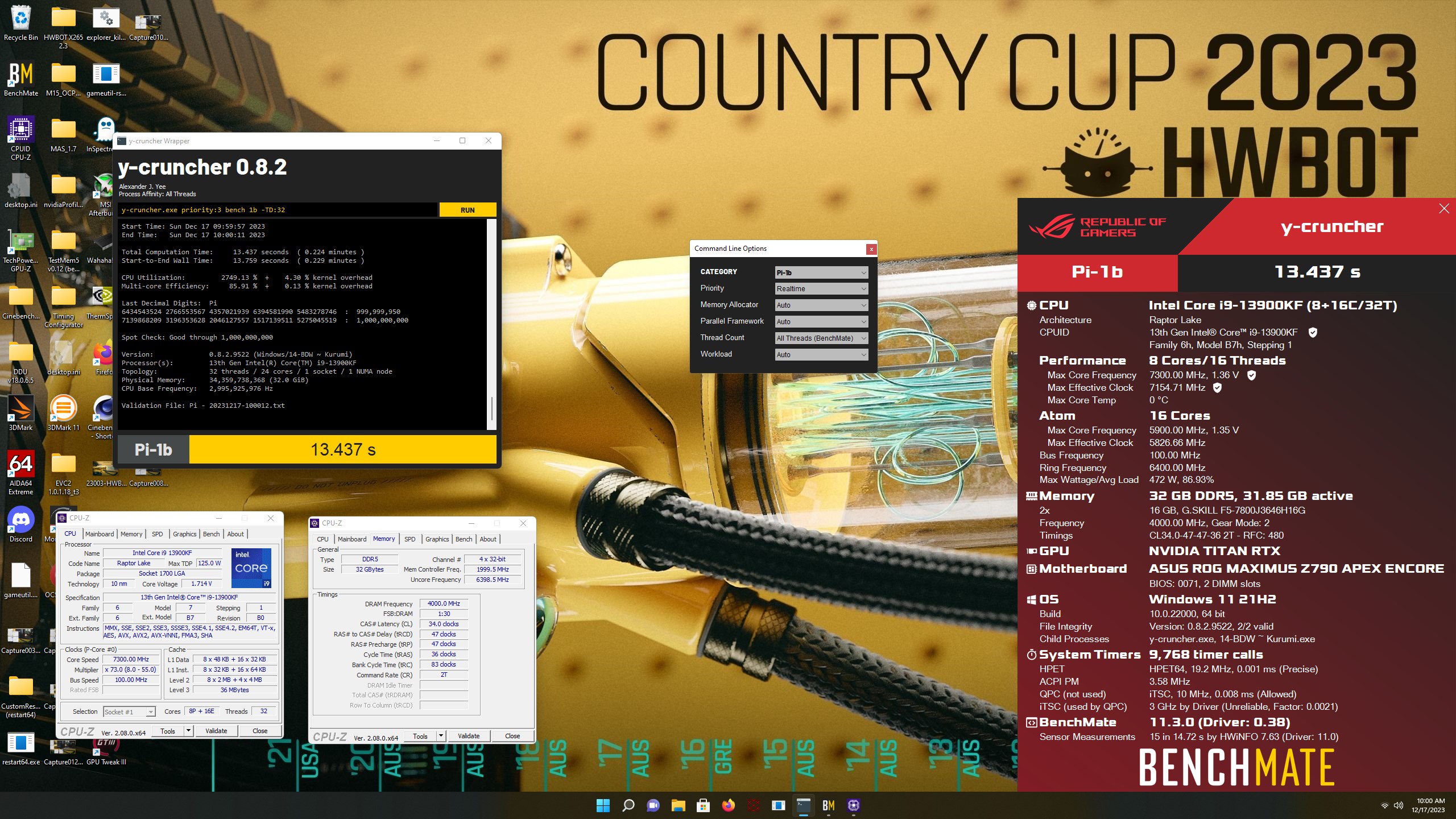
Task: Open Timing Configurator folder icon
Action: 63,306
